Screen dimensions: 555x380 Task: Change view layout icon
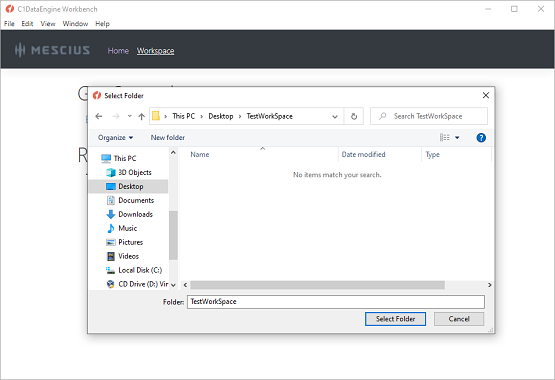tap(445, 137)
